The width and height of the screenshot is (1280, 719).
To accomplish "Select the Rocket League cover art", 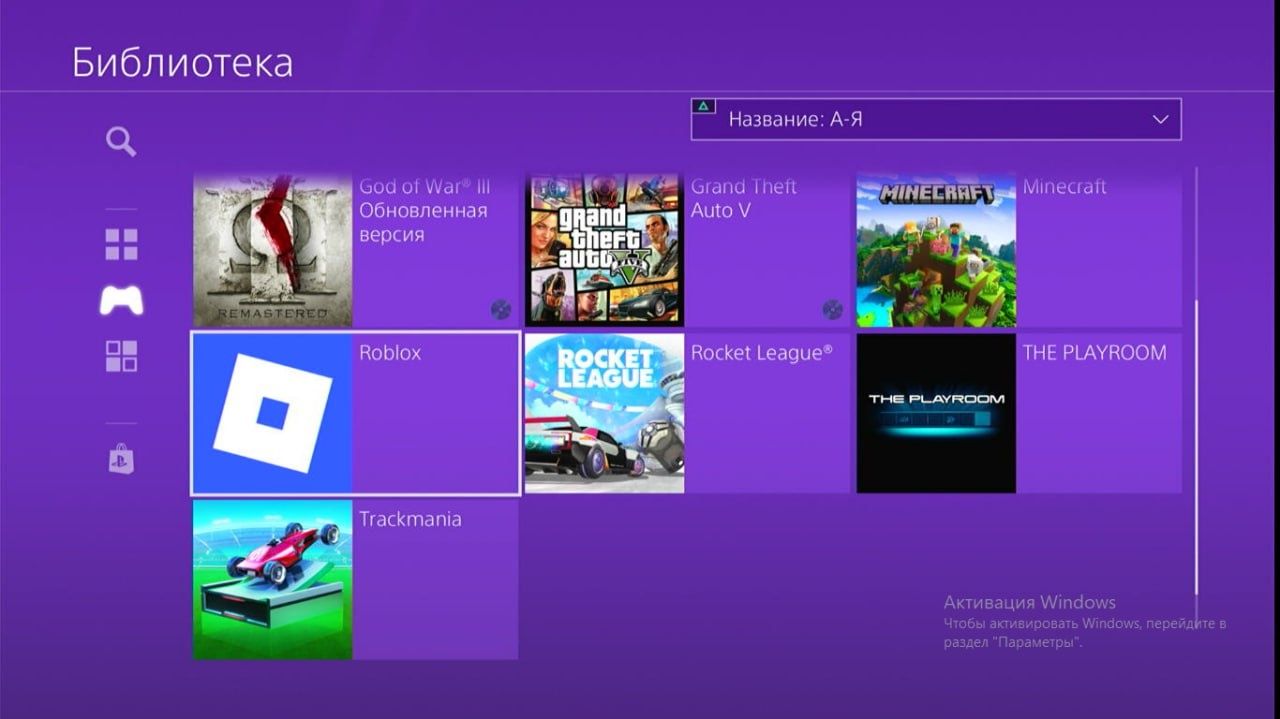I will (x=604, y=414).
